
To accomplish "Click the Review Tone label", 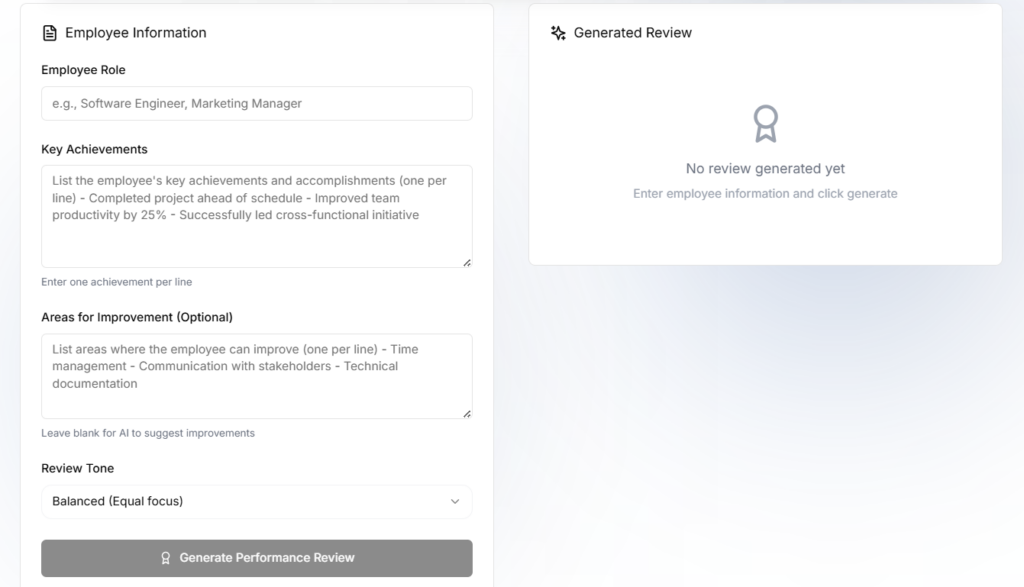I will (x=77, y=468).
